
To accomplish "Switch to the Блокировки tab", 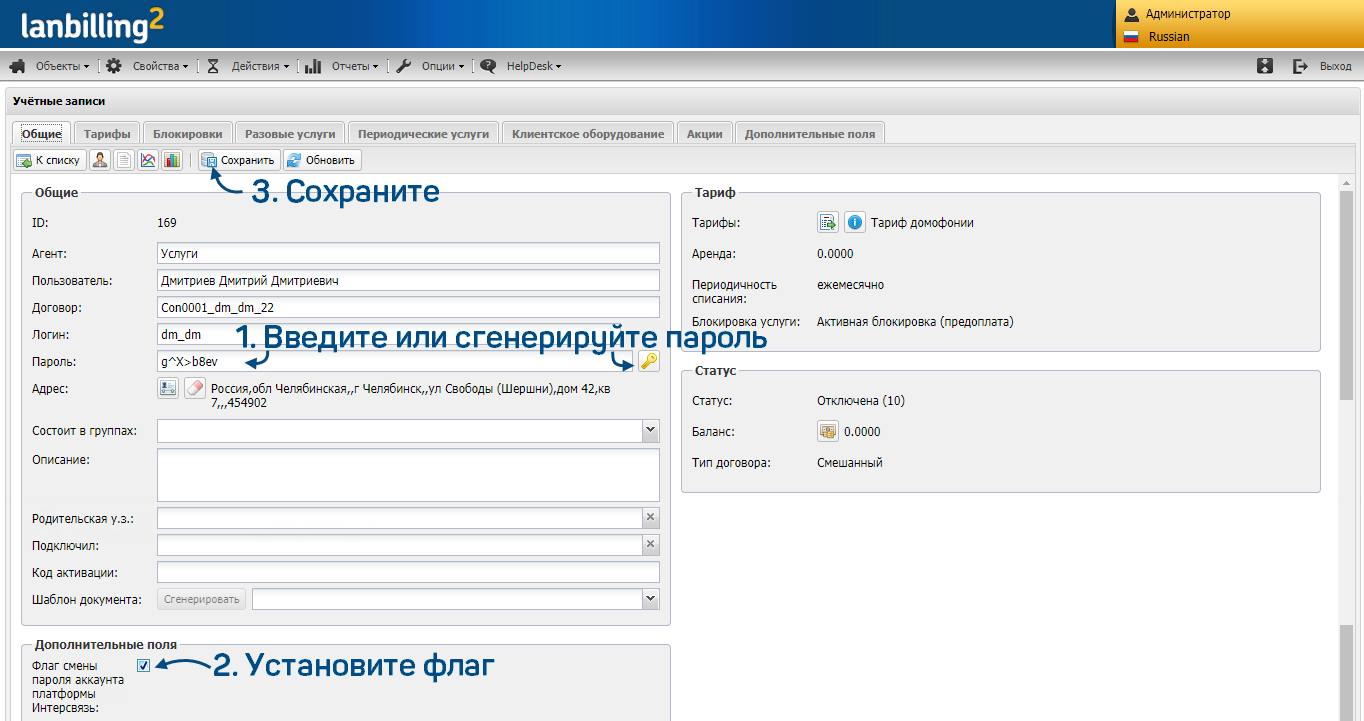I will click(x=188, y=133).
